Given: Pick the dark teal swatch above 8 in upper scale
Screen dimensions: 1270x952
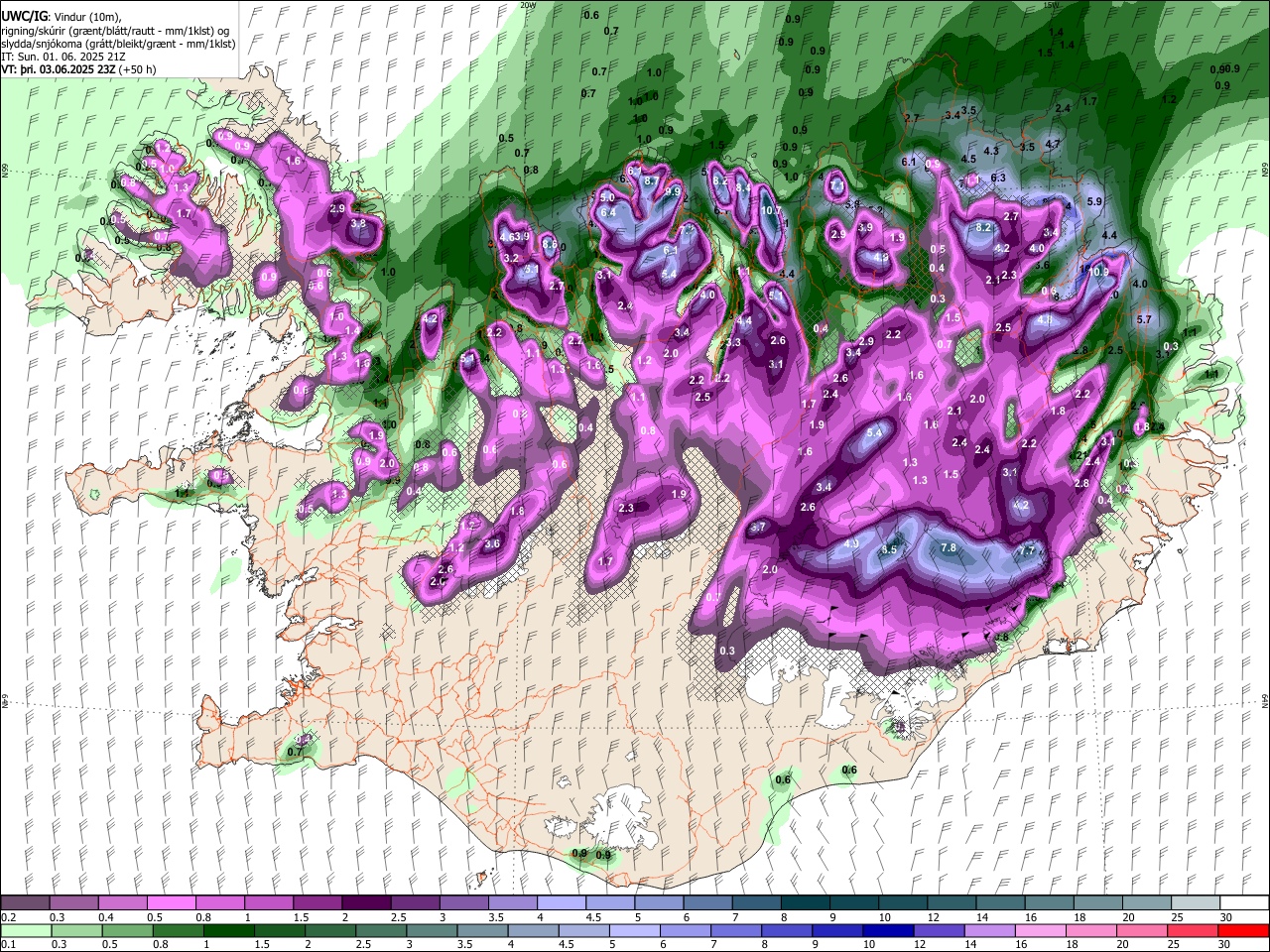Looking at the screenshot, I should (x=804, y=903).
